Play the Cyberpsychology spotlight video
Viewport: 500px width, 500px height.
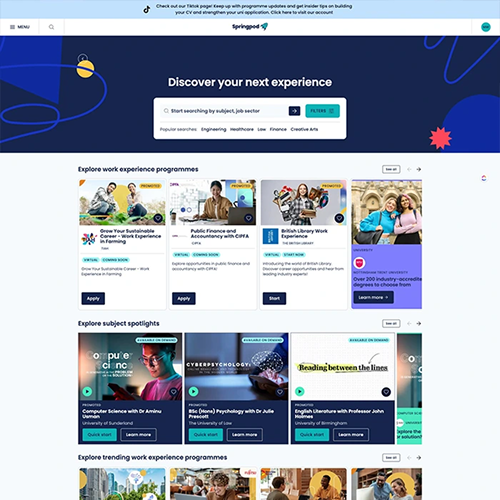click(x=193, y=391)
